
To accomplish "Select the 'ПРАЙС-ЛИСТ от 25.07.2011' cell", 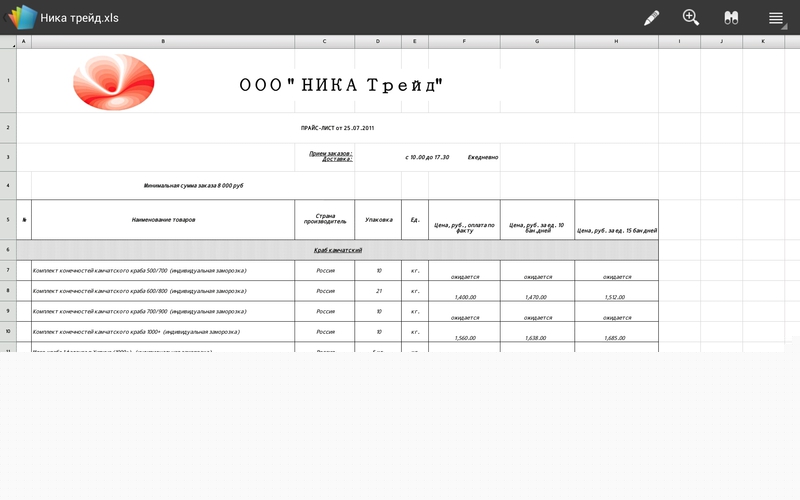I will (337, 128).
